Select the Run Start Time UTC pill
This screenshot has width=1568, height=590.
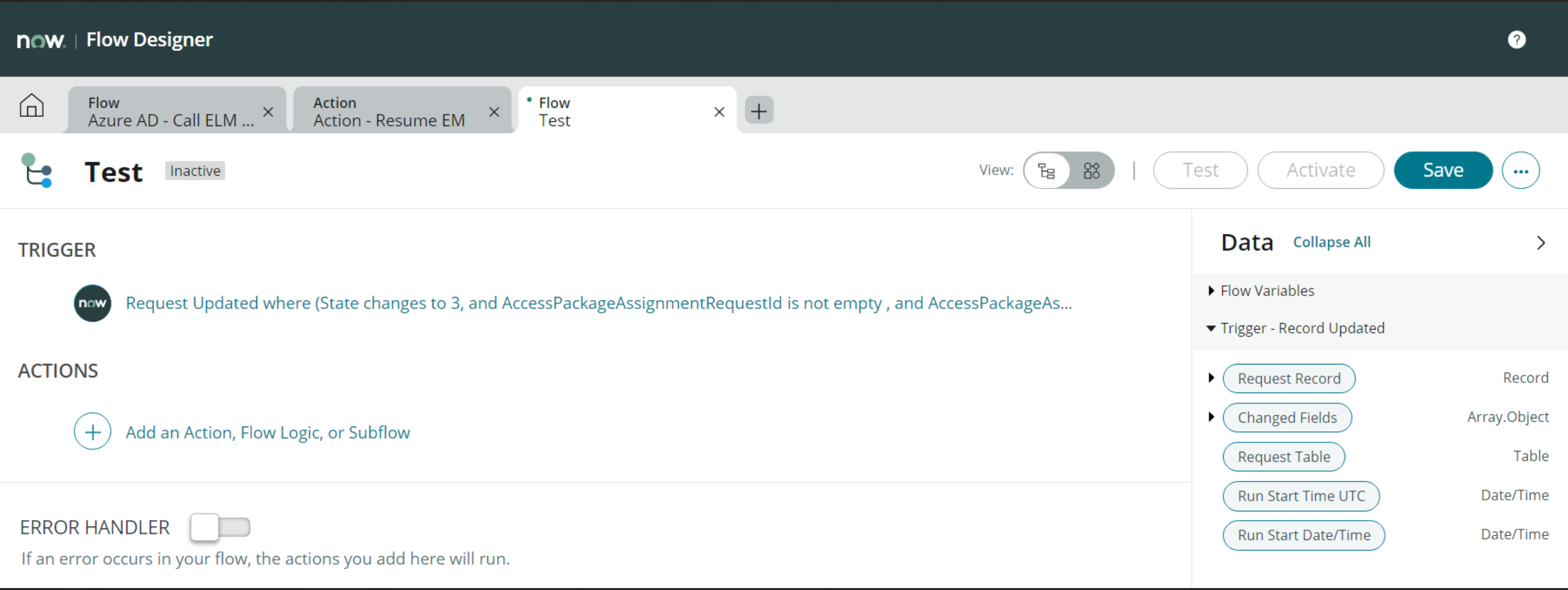pyautogui.click(x=1301, y=495)
